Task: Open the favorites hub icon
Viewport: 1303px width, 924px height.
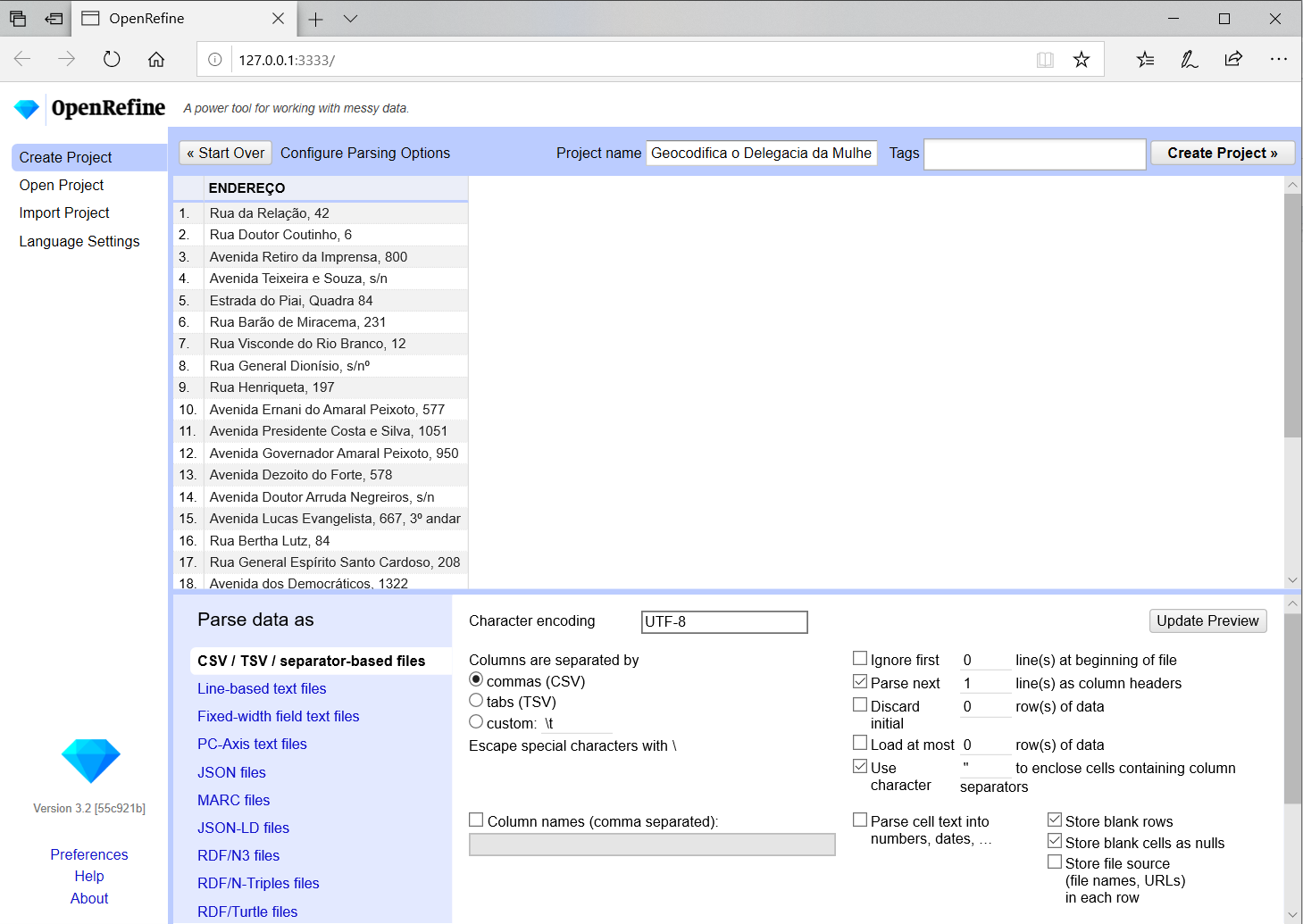Action: click(x=1145, y=60)
